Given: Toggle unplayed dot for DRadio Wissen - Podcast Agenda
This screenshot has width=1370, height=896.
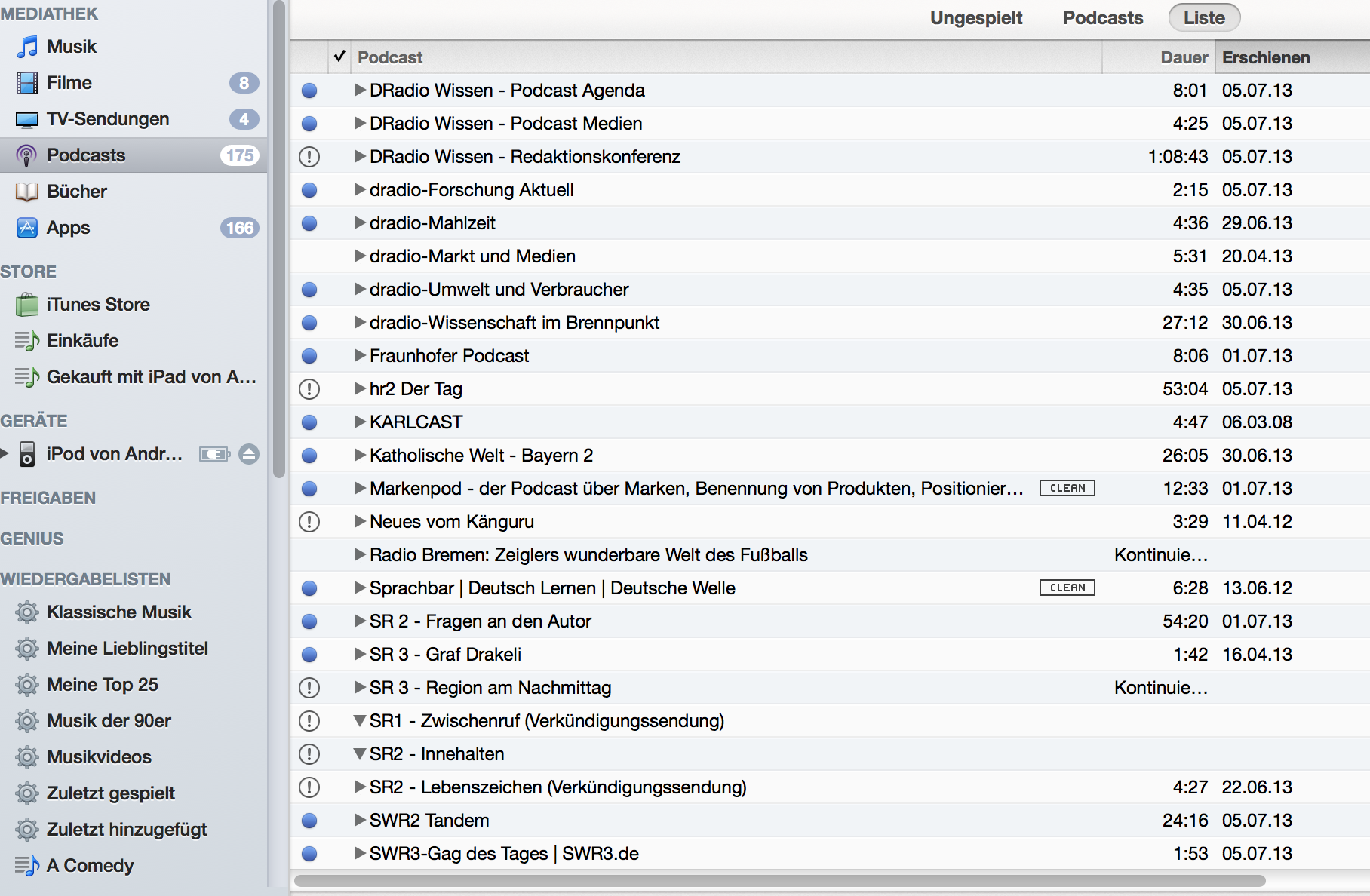Looking at the screenshot, I should pyautogui.click(x=309, y=91).
